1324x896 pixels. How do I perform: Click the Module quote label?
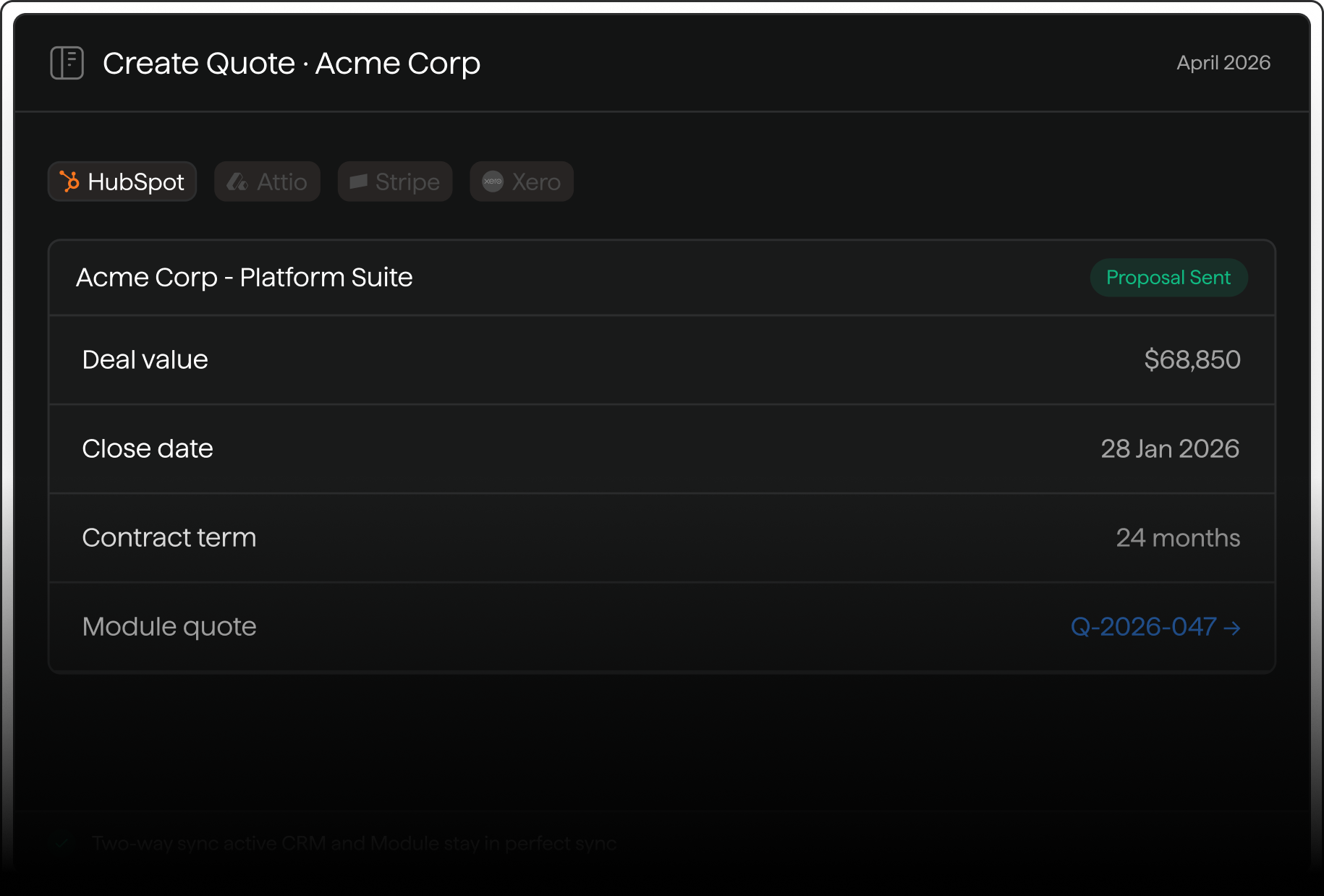pyautogui.click(x=169, y=626)
